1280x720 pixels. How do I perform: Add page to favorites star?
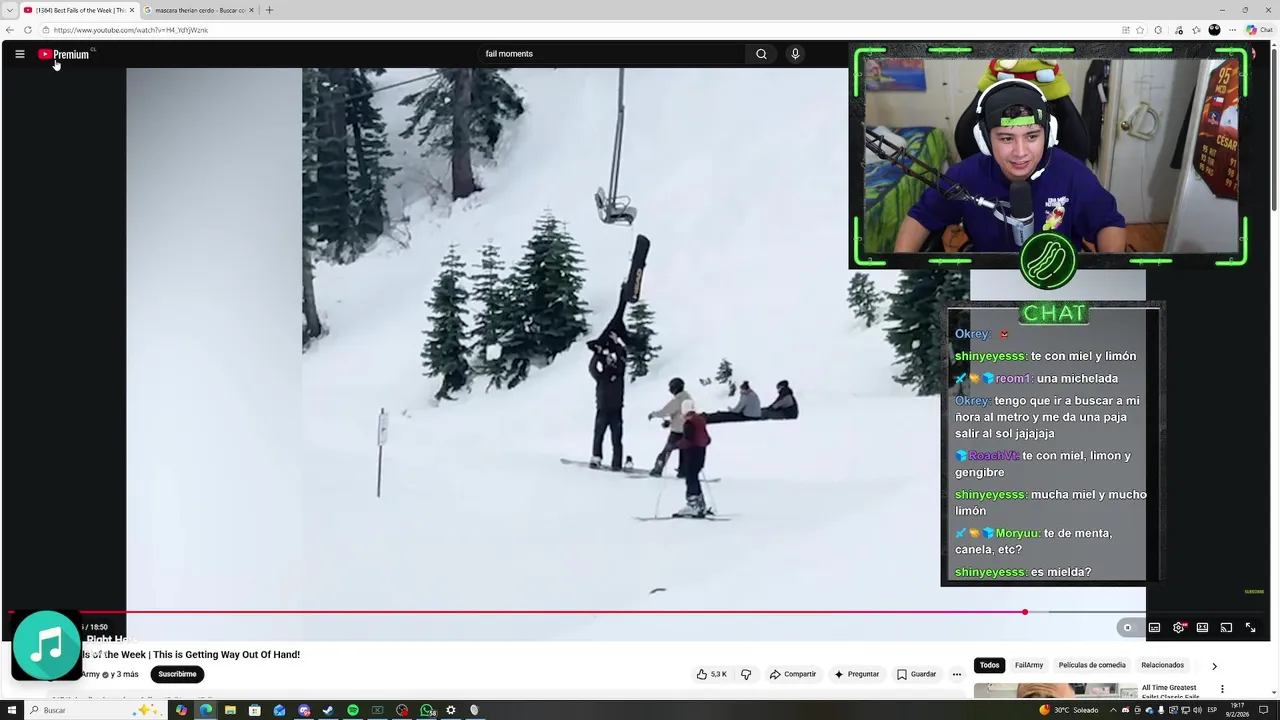coord(1140,30)
